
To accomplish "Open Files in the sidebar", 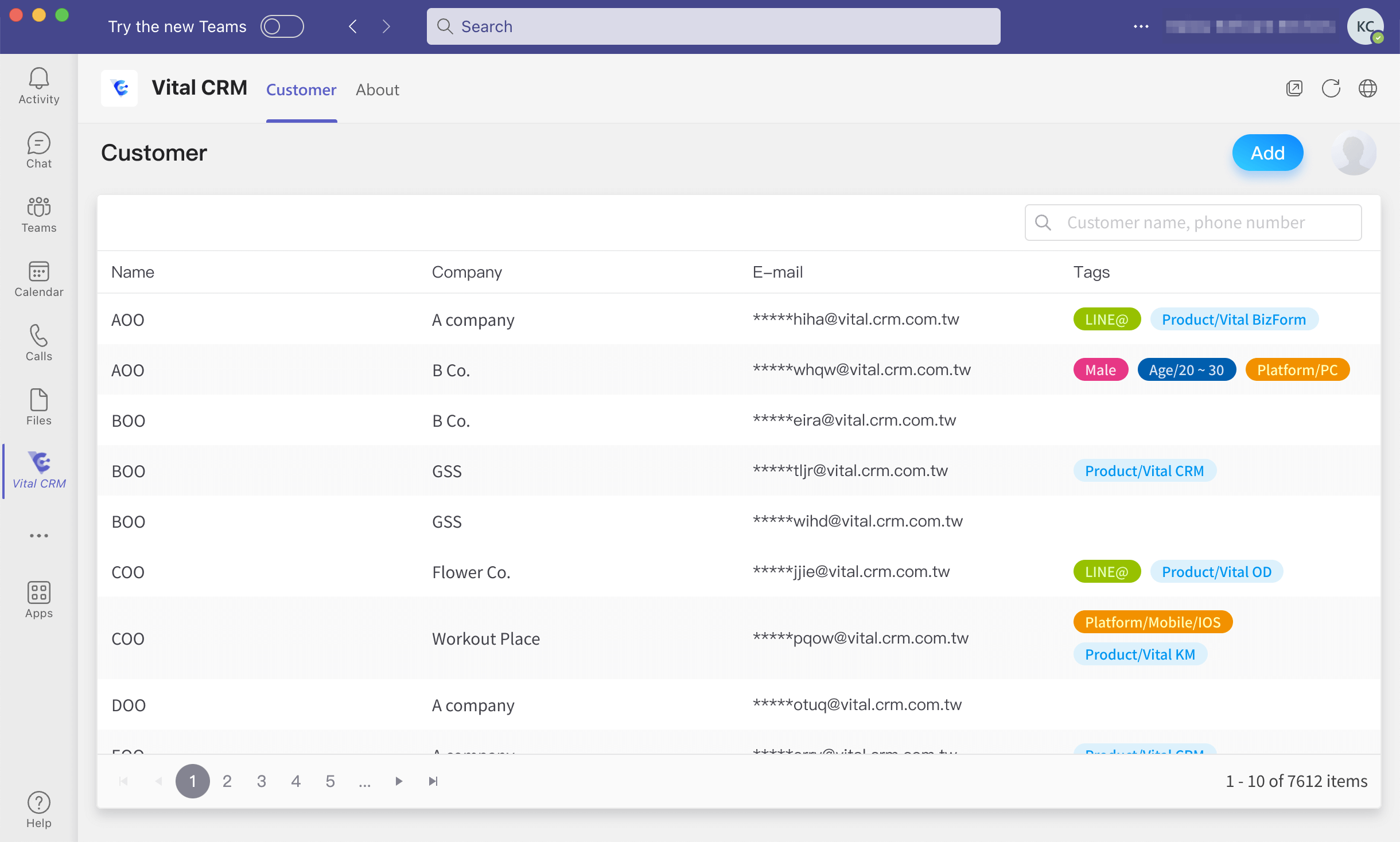I will tap(38, 407).
